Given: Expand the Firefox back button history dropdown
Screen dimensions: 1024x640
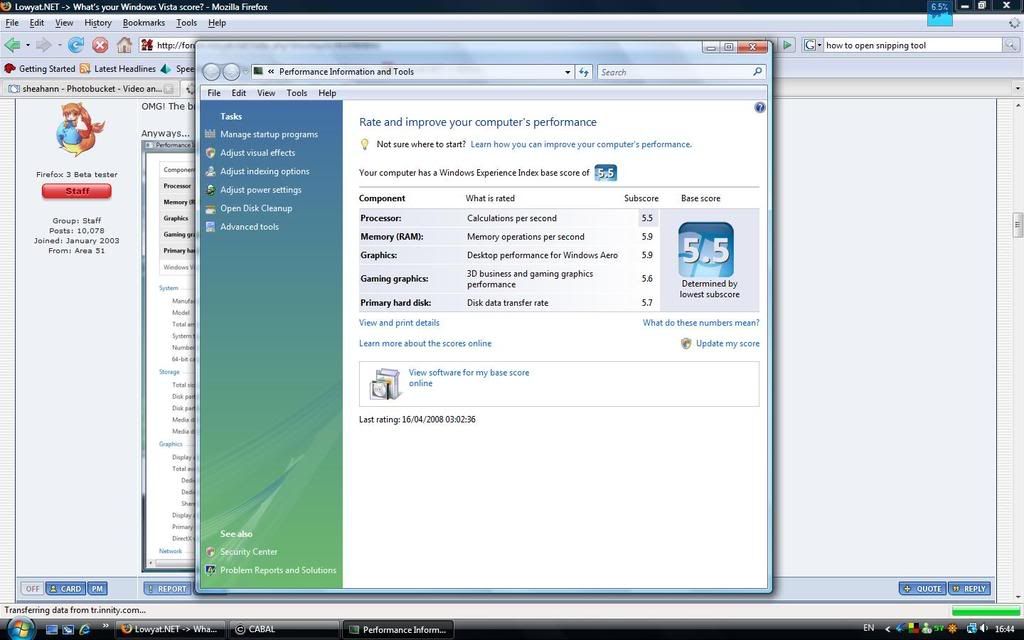Looking at the screenshot, I should [x=27, y=45].
